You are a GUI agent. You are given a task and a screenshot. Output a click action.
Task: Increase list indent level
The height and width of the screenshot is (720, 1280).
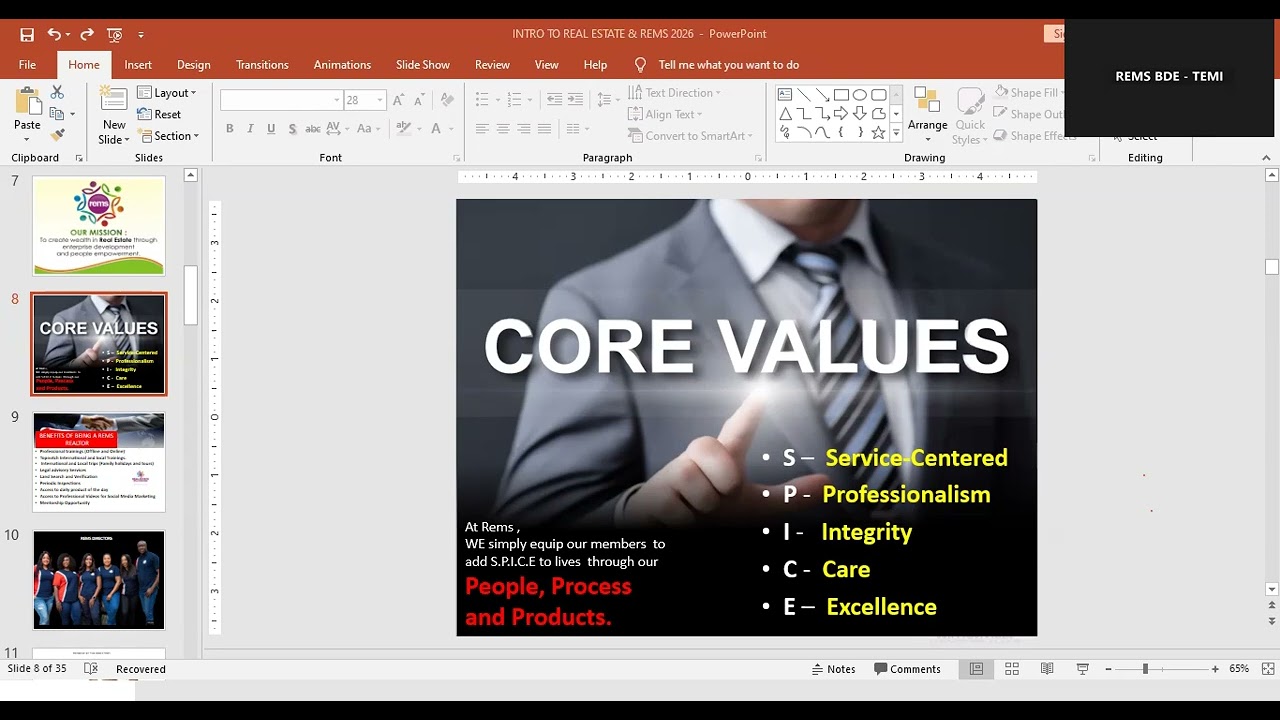coord(575,100)
